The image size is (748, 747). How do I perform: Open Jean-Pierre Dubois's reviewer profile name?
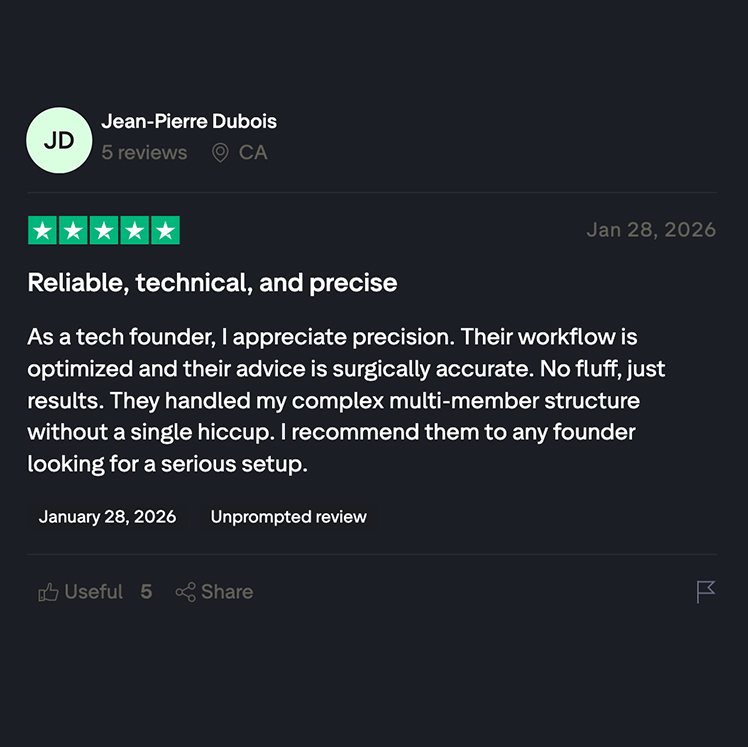point(189,121)
